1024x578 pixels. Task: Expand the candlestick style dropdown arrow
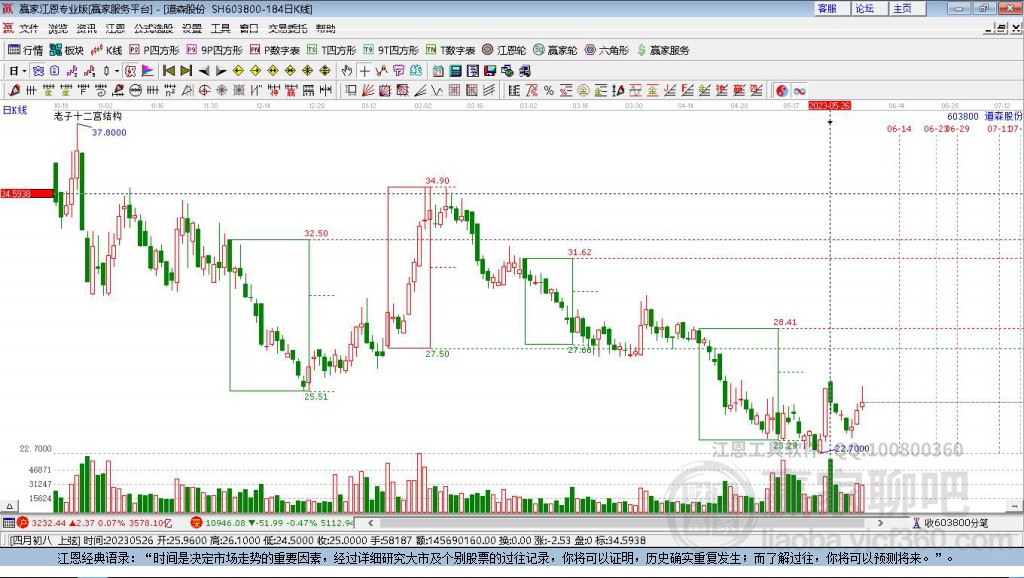pos(117,71)
